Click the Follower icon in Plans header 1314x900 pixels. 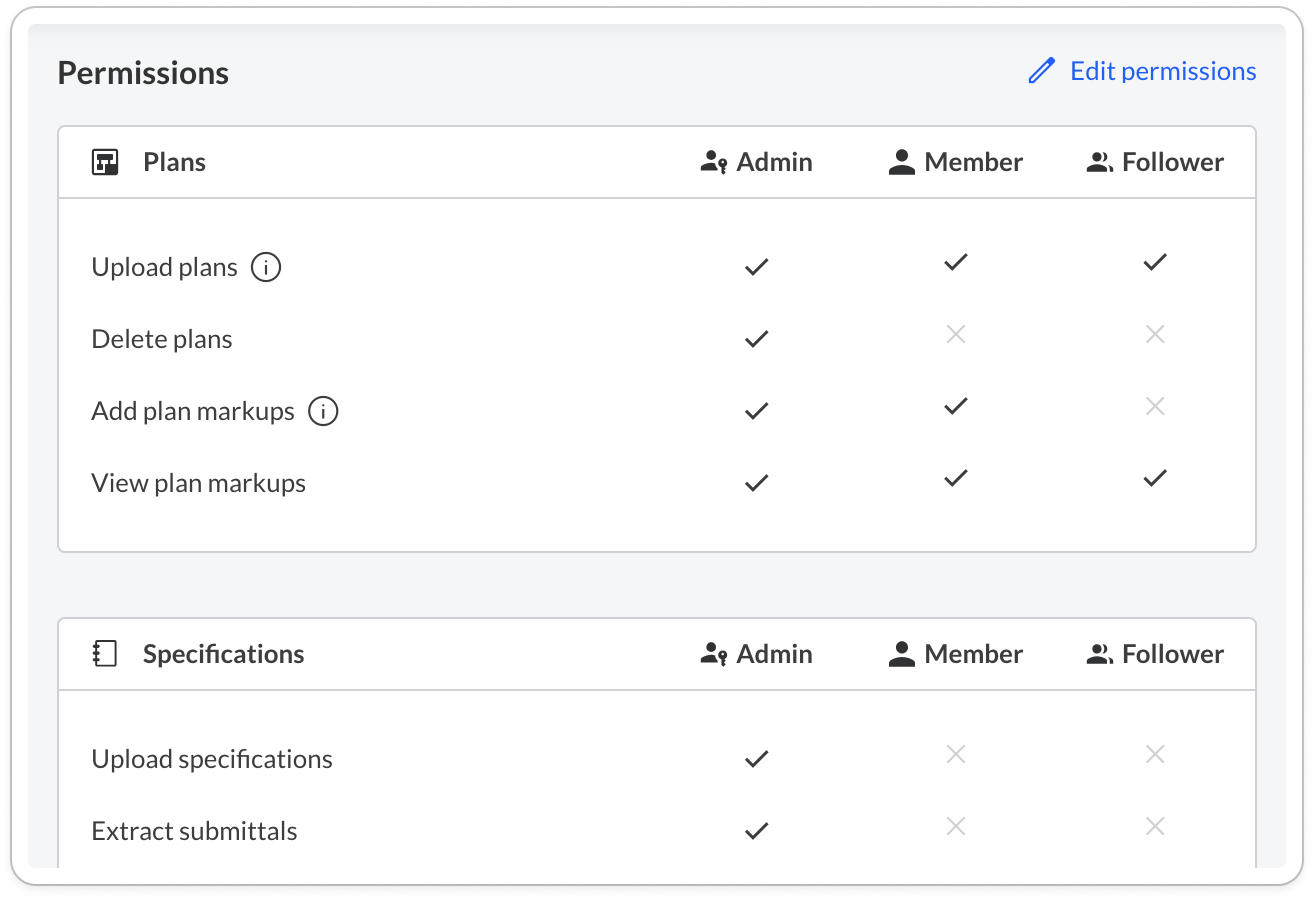1100,162
